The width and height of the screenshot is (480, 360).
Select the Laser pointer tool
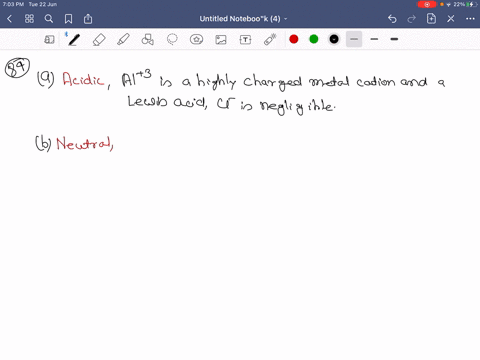[x=270, y=40]
